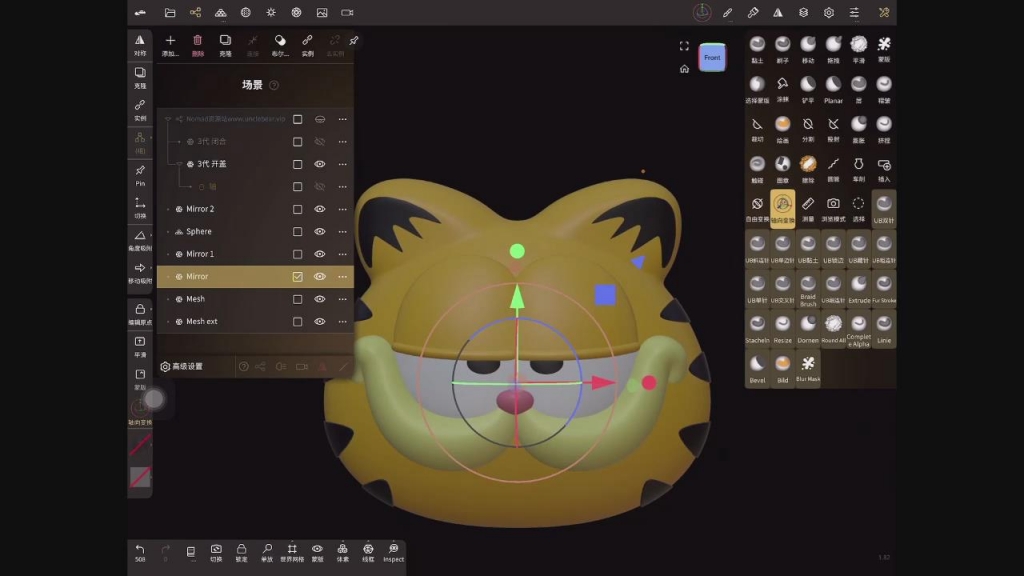Check the Mirror 2 selection box
1024x576 pixels.
tap(297, 209)
